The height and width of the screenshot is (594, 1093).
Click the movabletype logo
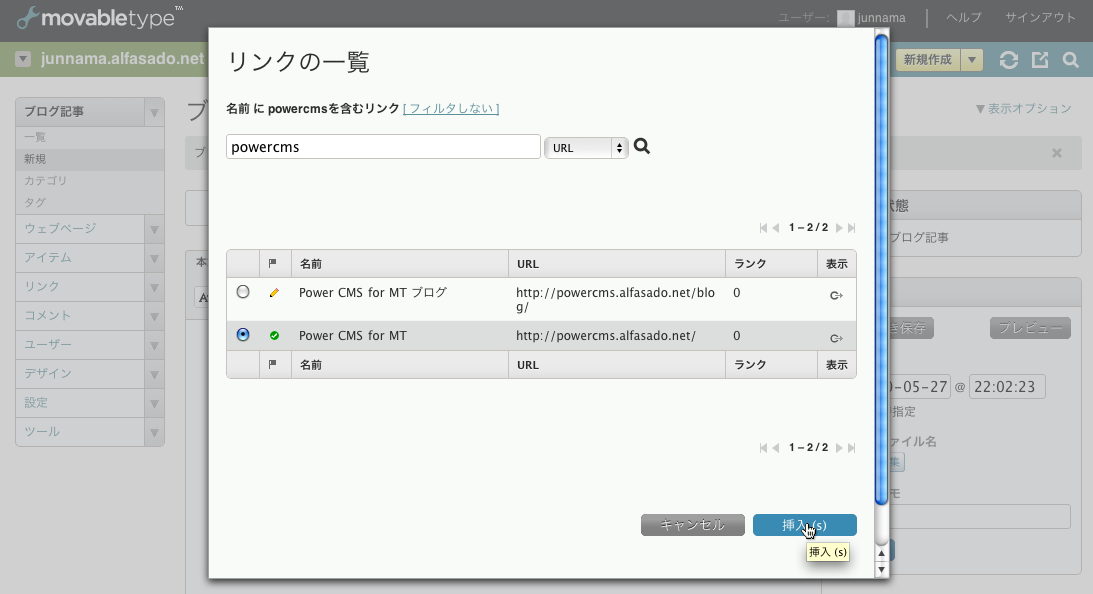click(x=98, y=17)
